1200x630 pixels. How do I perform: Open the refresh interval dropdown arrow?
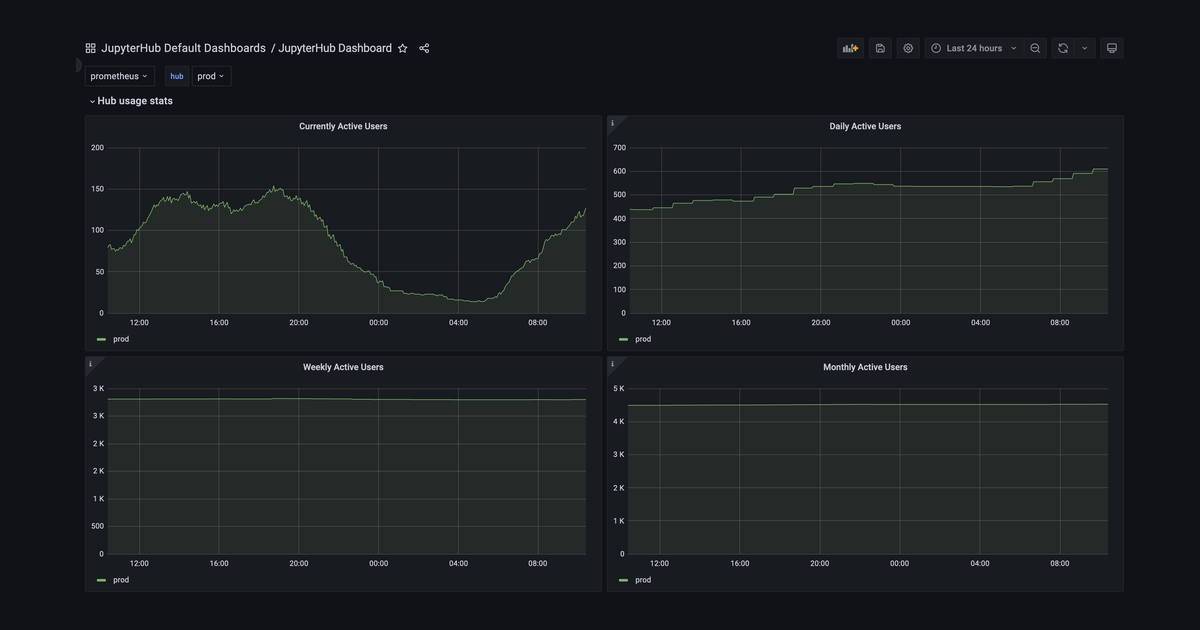tap(1085, 48)
